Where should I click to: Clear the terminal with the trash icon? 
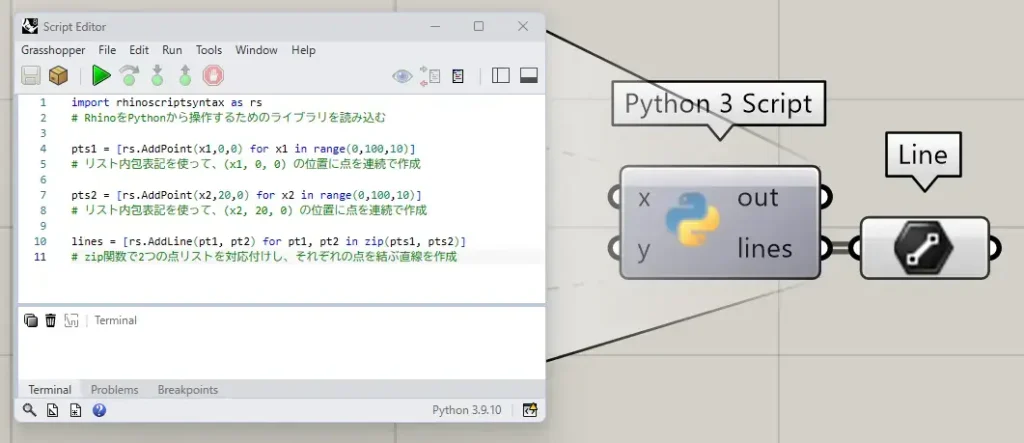click(50, 321)
